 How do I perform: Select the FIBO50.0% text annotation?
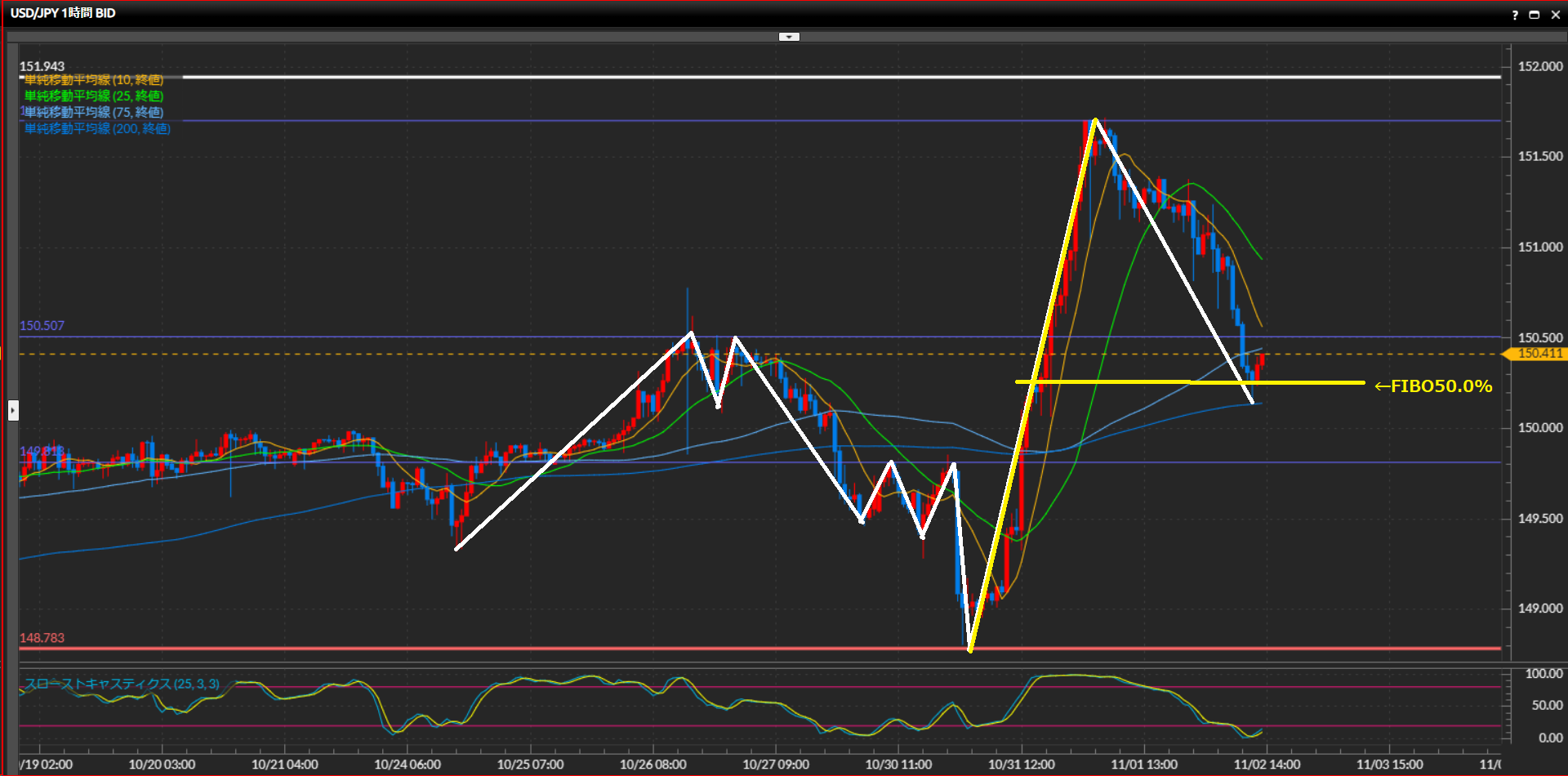(x=1433, y=386)
